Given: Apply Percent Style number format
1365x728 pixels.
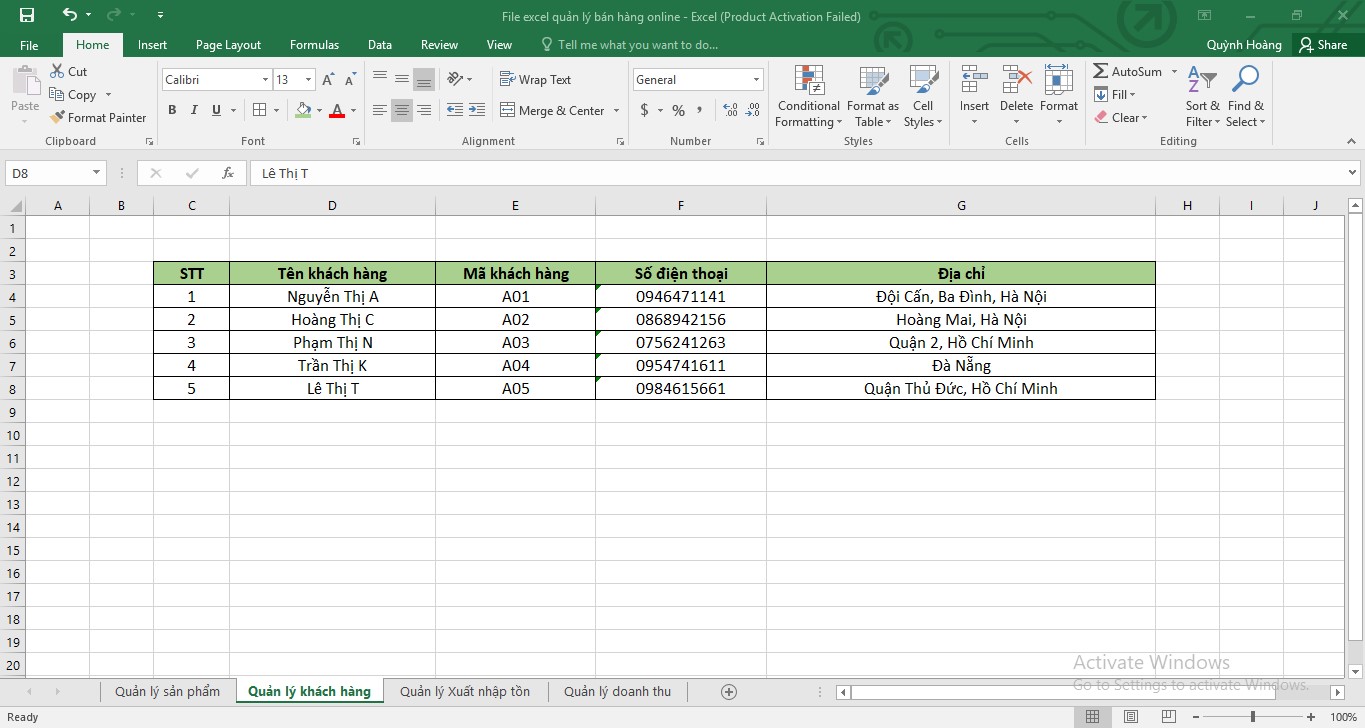Looking at the screenshot, I should (678, 110).
